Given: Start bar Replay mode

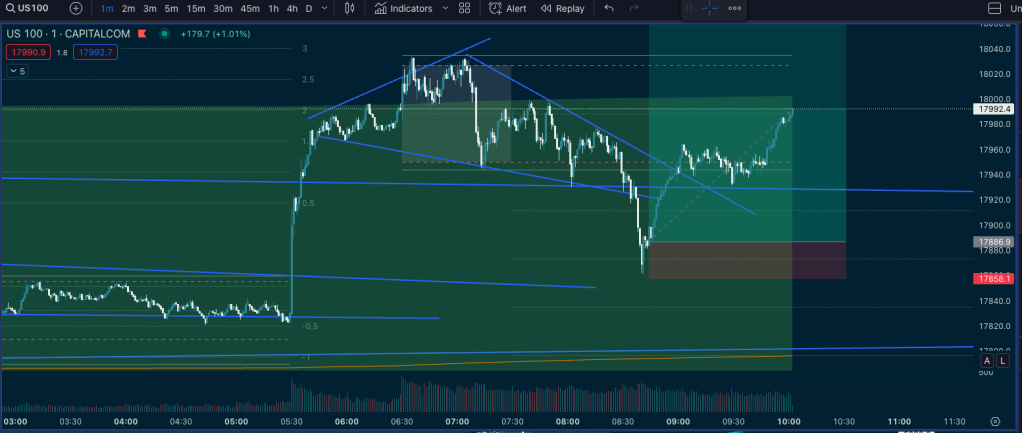Looking at the screenshot, I should tap(562, 8).
